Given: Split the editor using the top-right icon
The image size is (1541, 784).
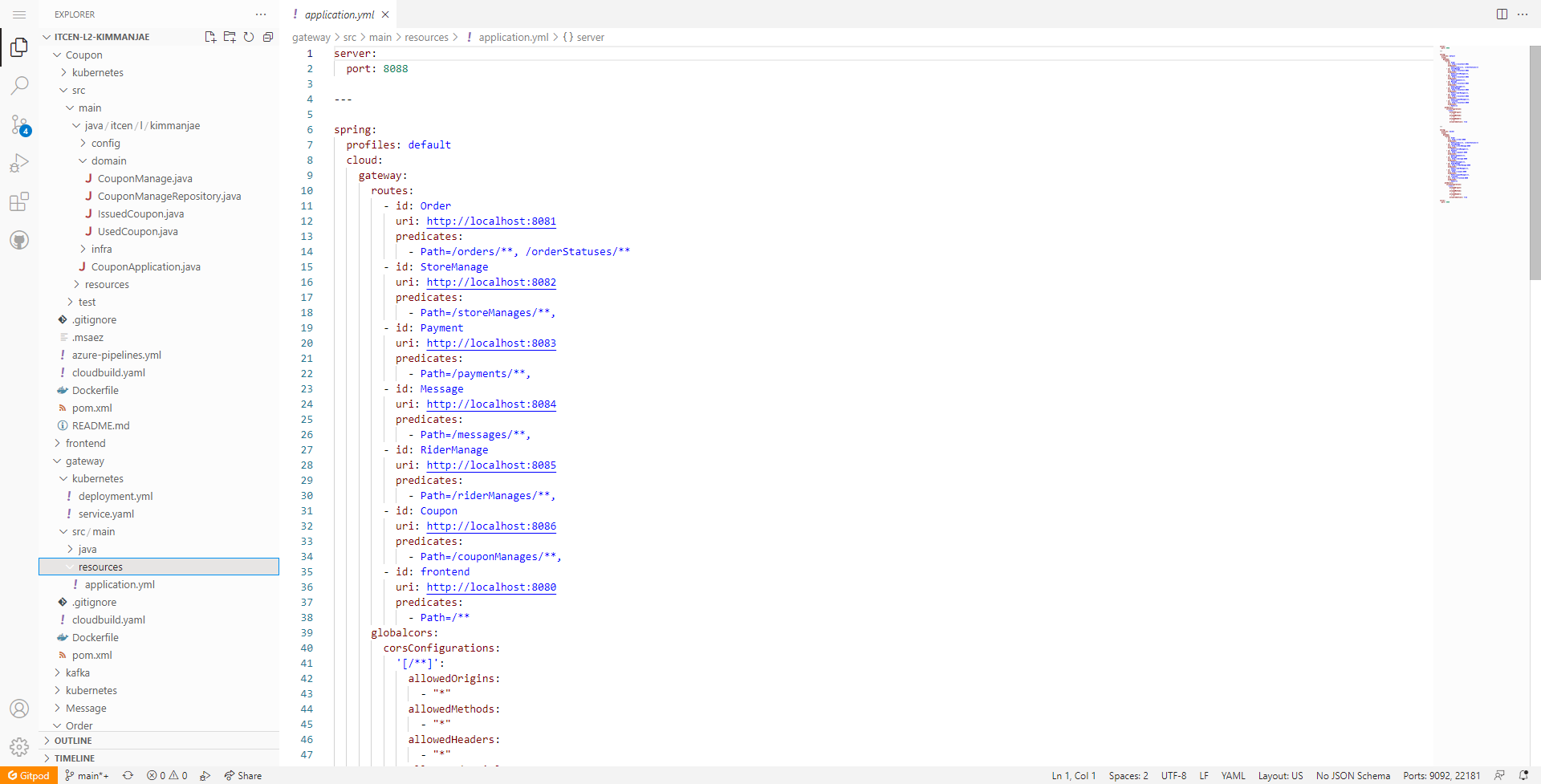Looking at the screenshot, I should (x=1501, y=14).
